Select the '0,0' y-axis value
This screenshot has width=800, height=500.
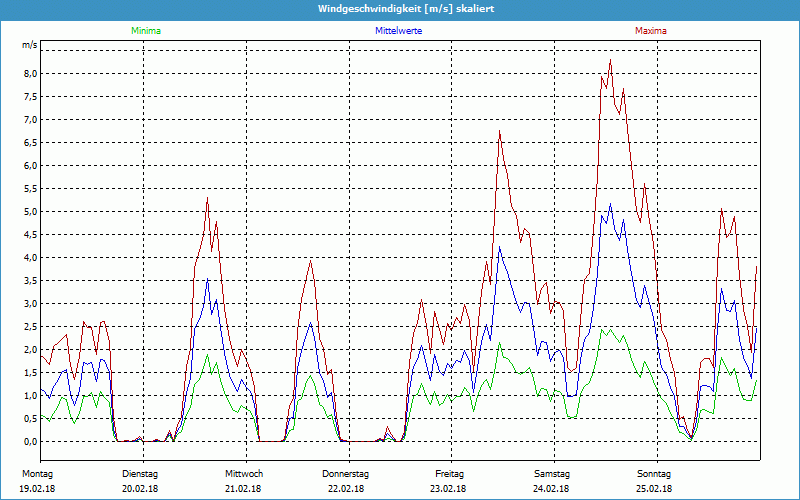(30, 441)
